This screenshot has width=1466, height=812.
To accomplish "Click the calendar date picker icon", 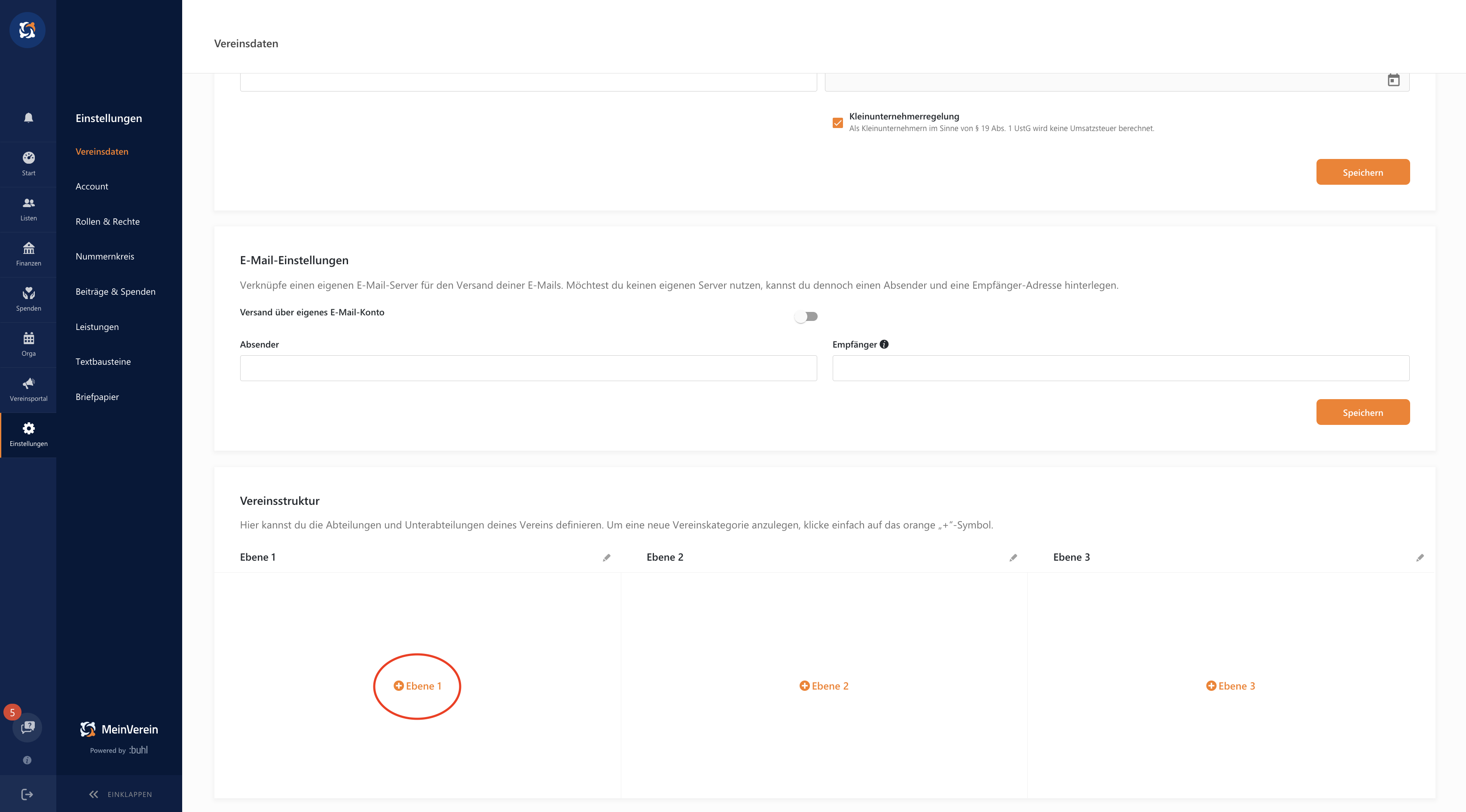I will (1393, 80).
